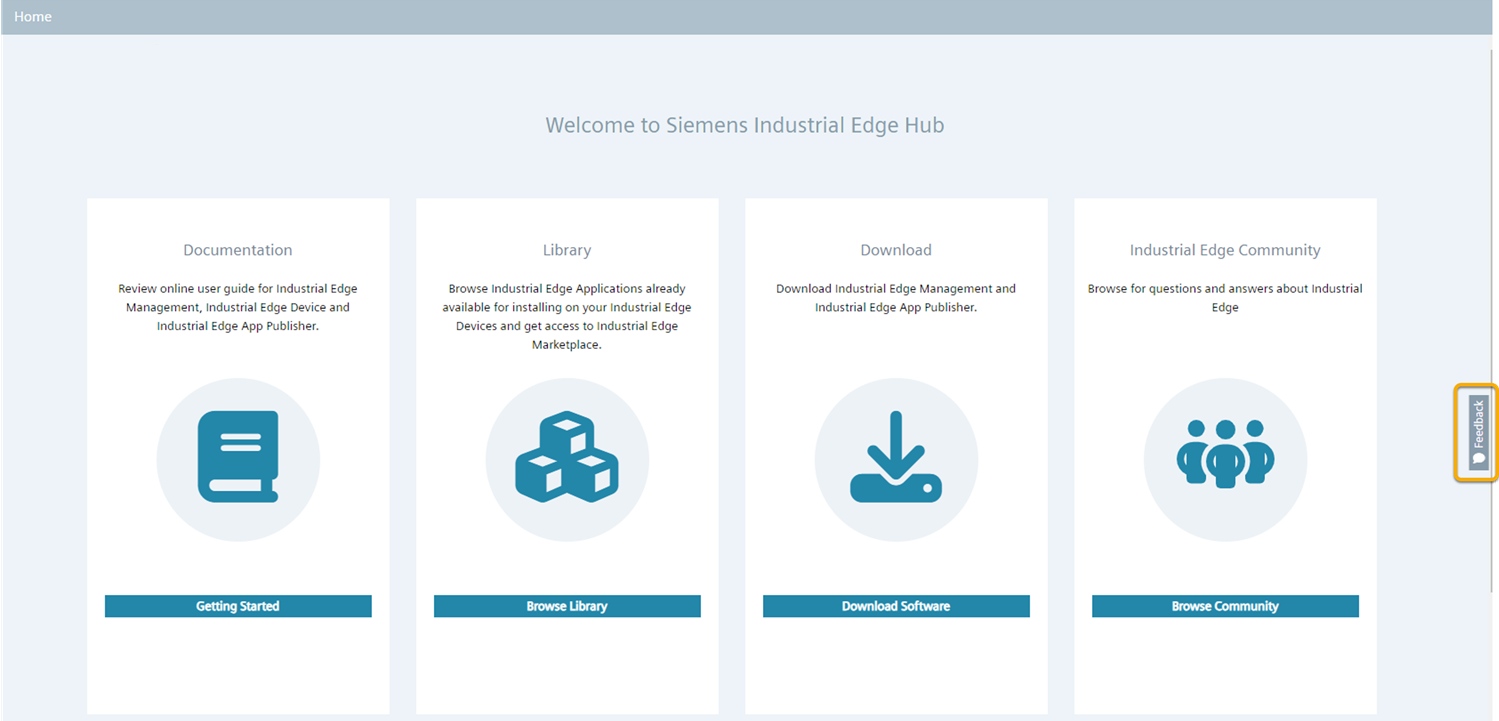Click the Welcome to Siemens Industrial Edge Hub heading

click(x=744, y=124)
